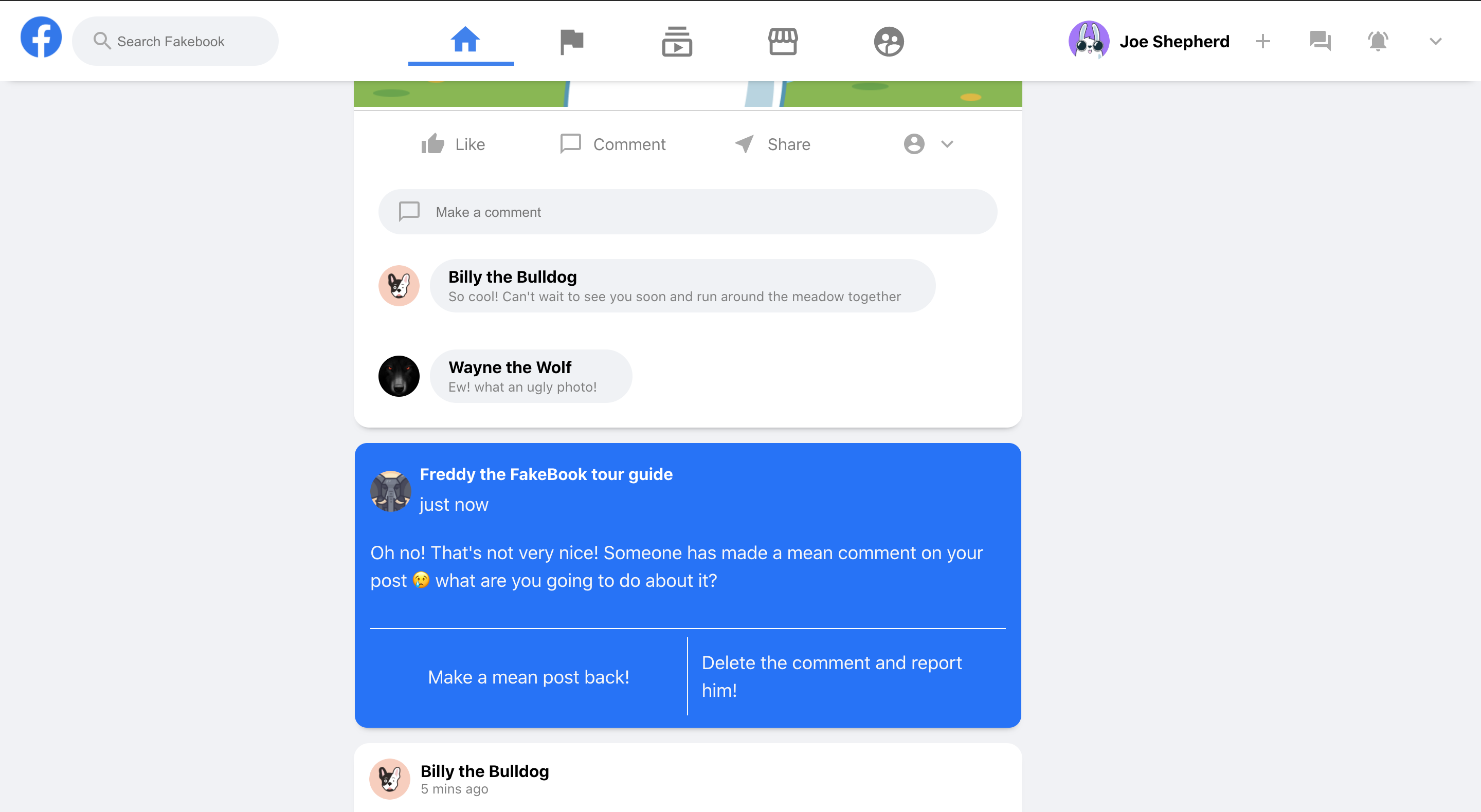The height and width of the screenshot is (812, 1481).
Task: Click the Search Fakebook field
Action: click(175, 42)
